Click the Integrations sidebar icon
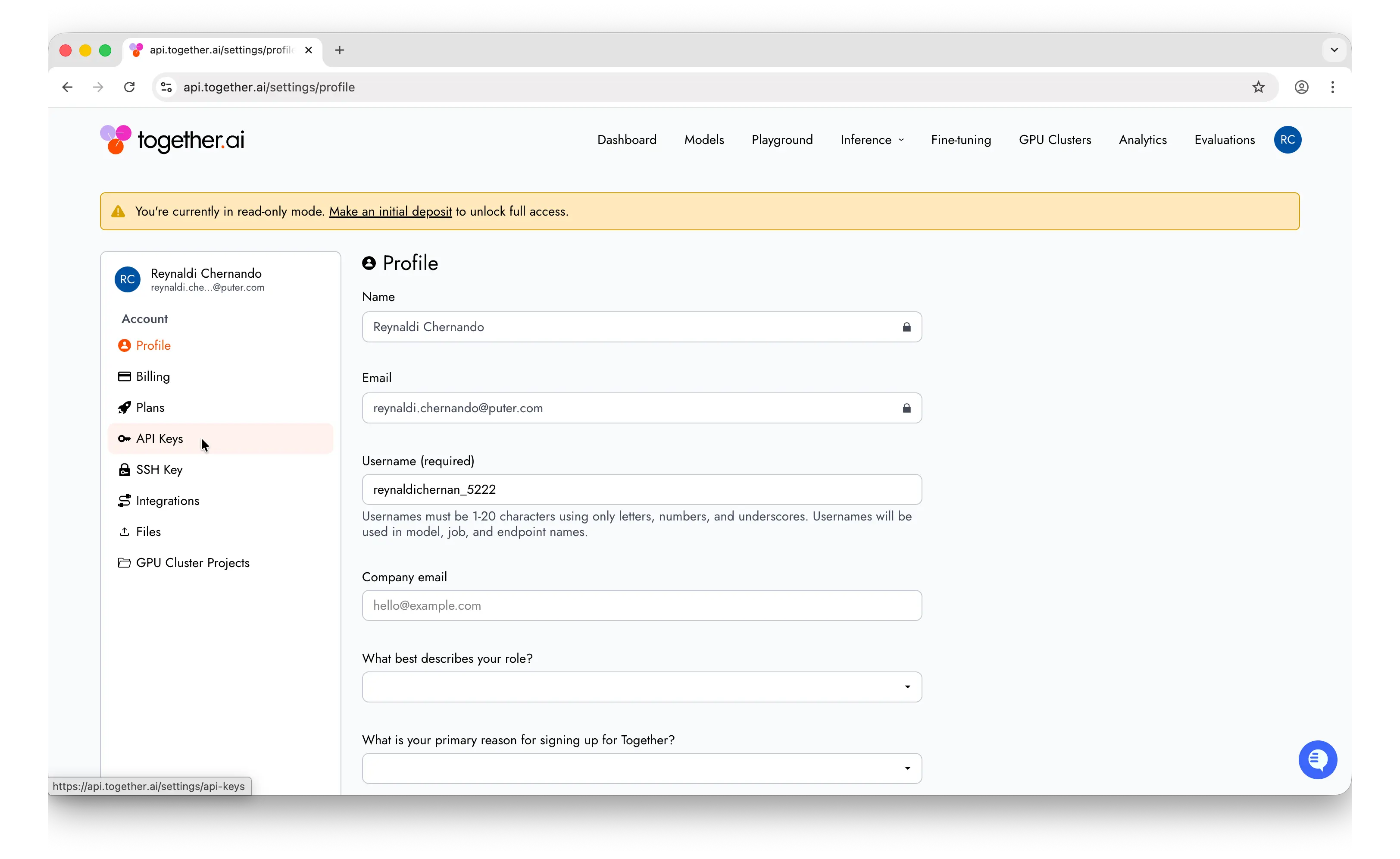Image resolution: width=1400 pixels, height=859 pixels. pyautogui.click(x=125, y=500)
